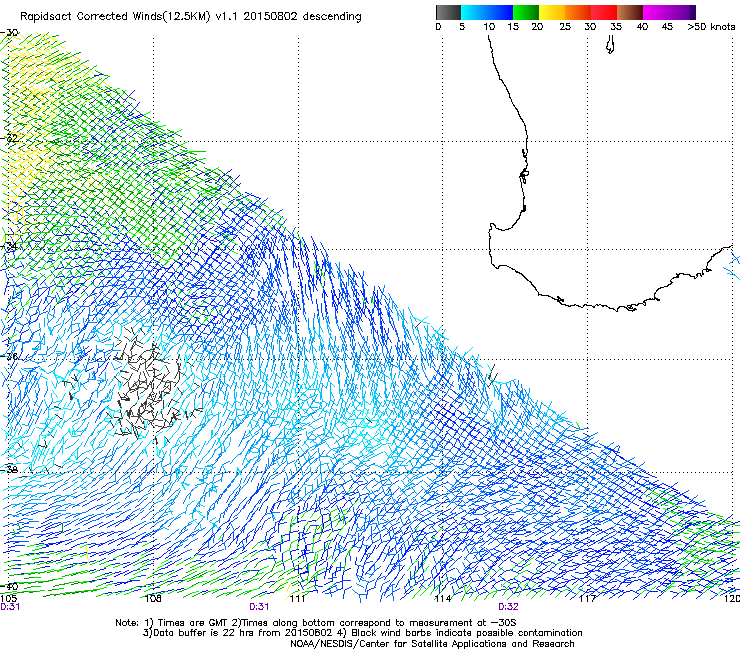Click the "35" label under the legend
Screen dimensions: 740x650
(616, 27)
